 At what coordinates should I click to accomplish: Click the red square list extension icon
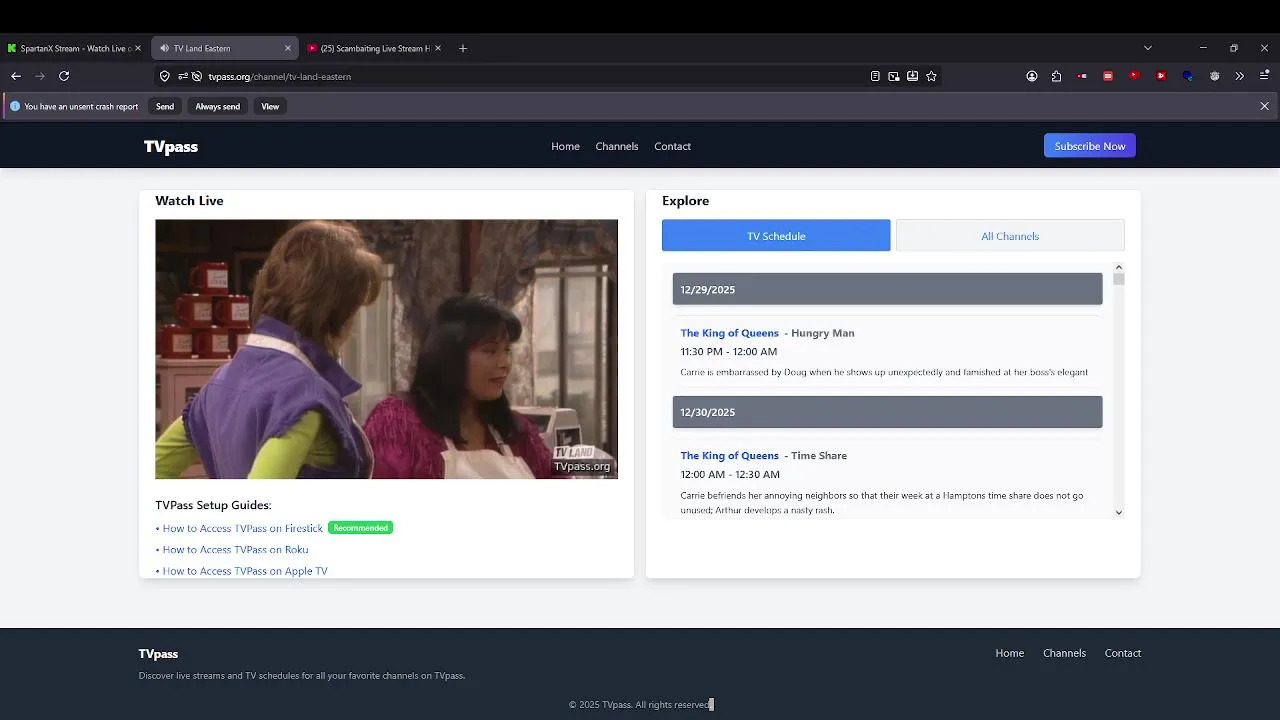[1108, 76]
